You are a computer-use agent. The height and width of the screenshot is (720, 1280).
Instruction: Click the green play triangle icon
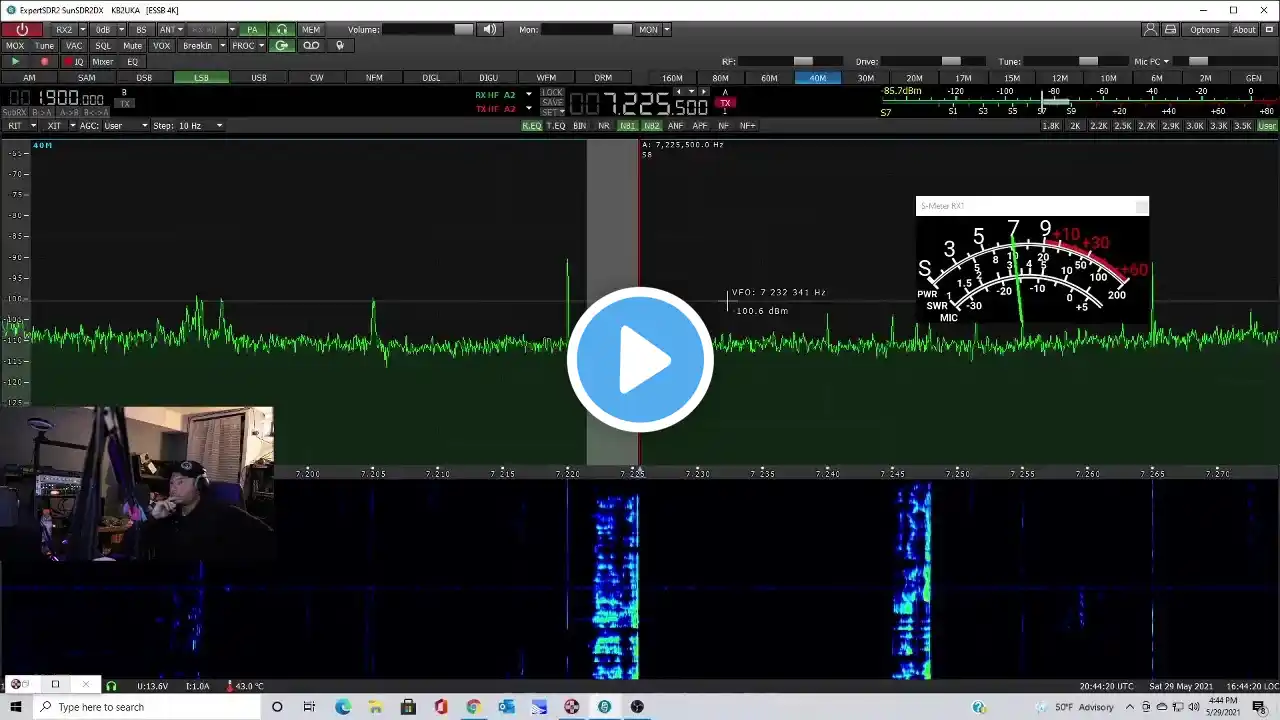[x=15, y=62]
